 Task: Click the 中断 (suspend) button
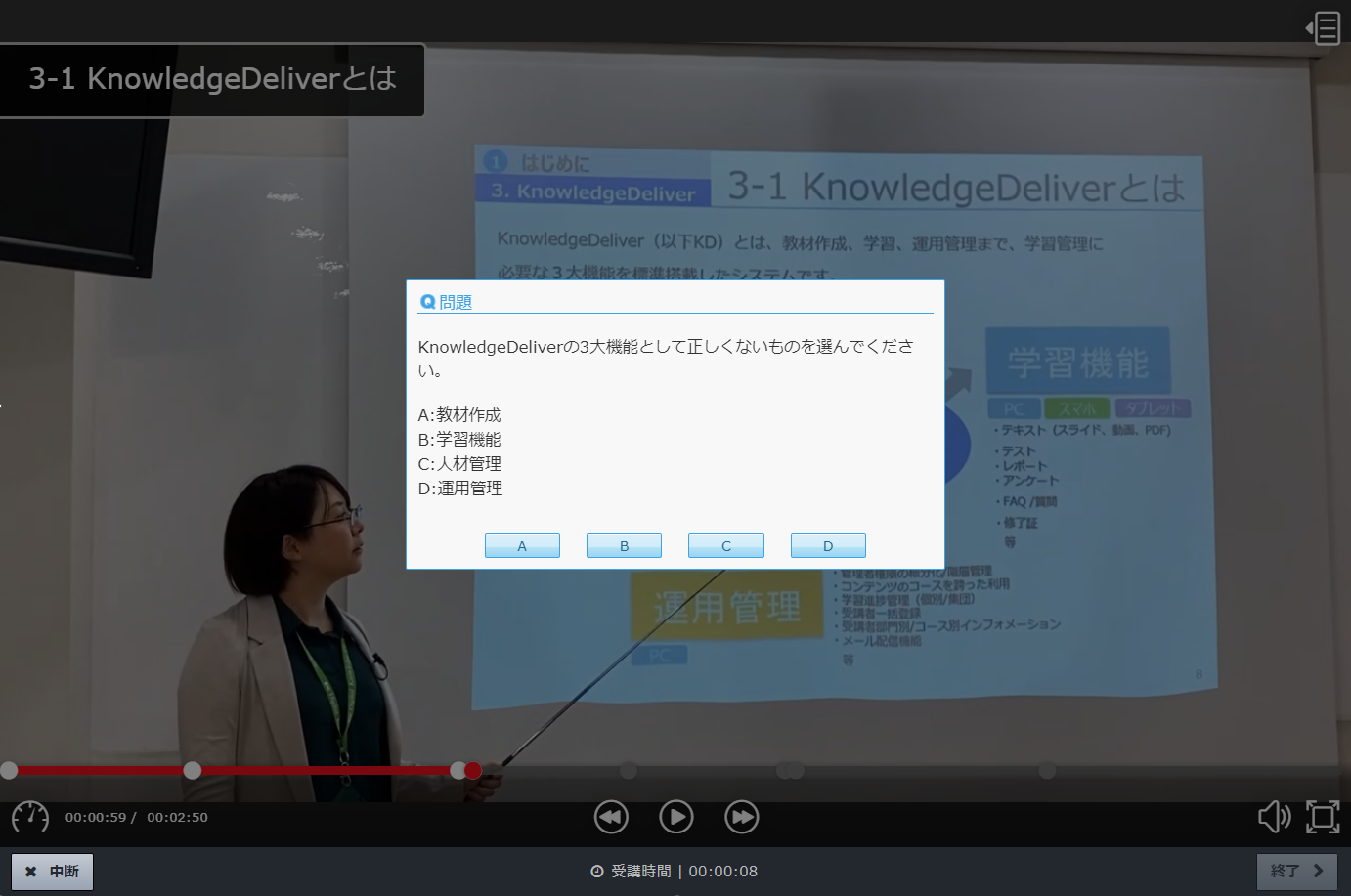[52, 872]
